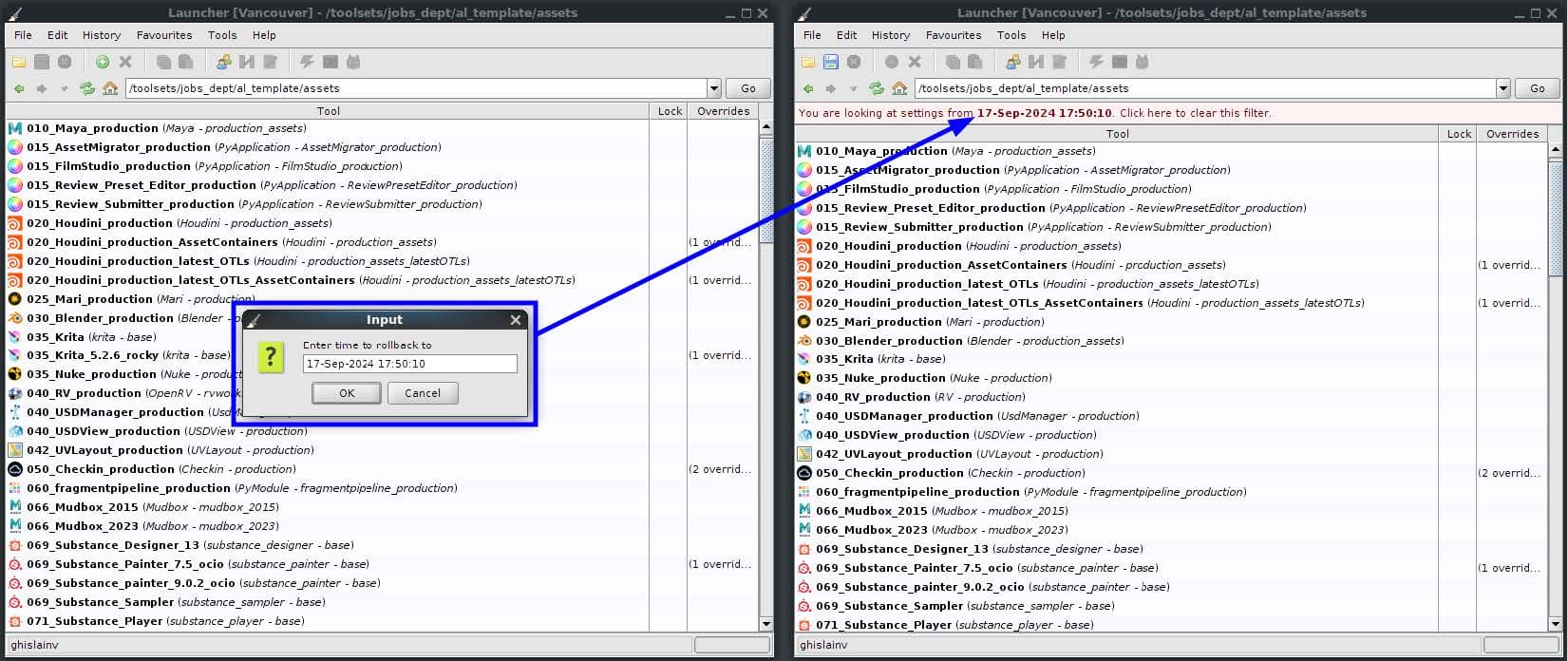Click the path field in left window
1568x661 pixels.
point(416,88)
